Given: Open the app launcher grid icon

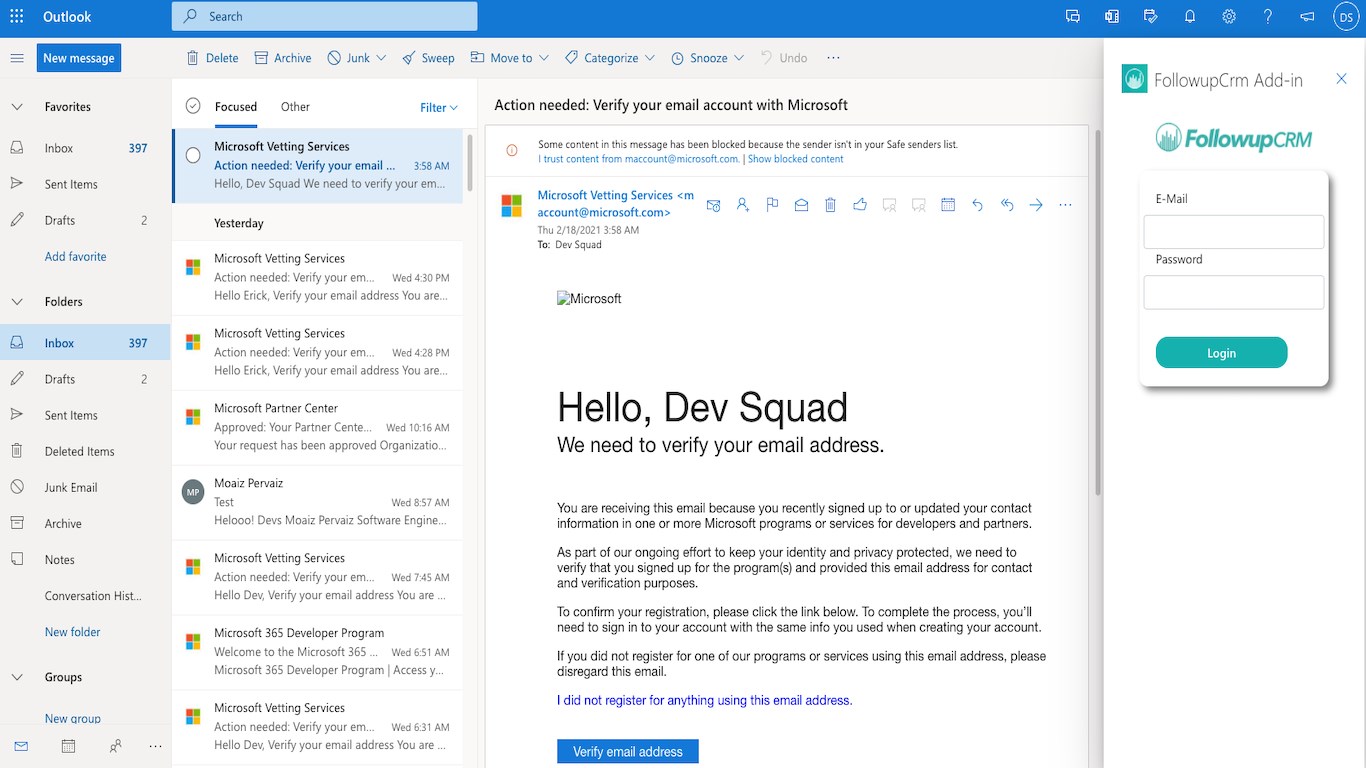Looking at the screenshot, I should (17, 16).
